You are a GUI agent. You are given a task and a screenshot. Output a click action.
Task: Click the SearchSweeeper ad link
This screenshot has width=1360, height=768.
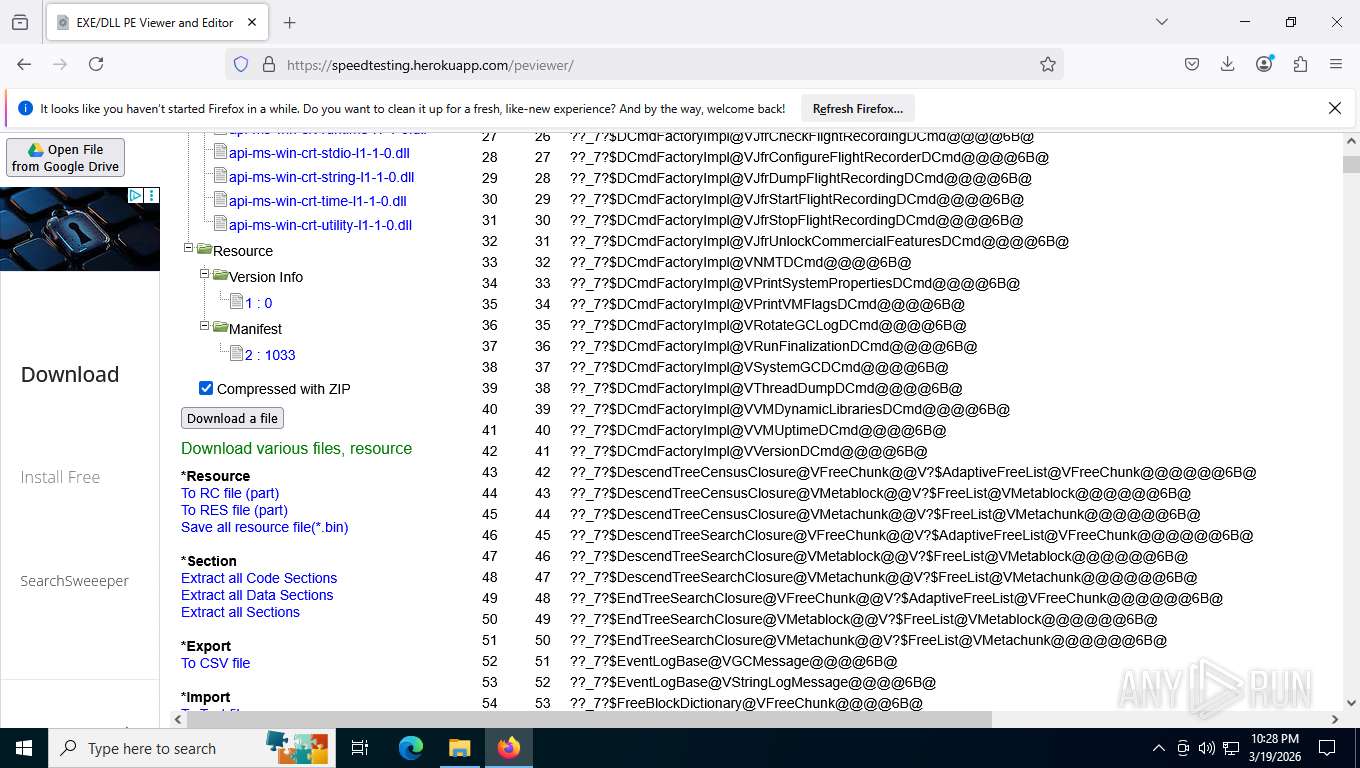74,581
